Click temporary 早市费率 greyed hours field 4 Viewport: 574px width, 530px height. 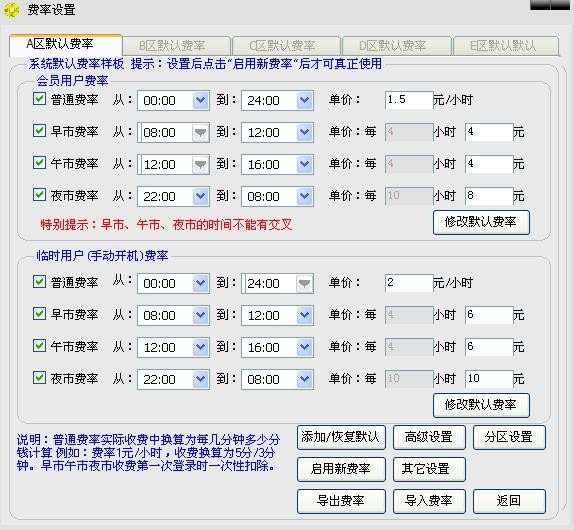[x=409, y=315]
